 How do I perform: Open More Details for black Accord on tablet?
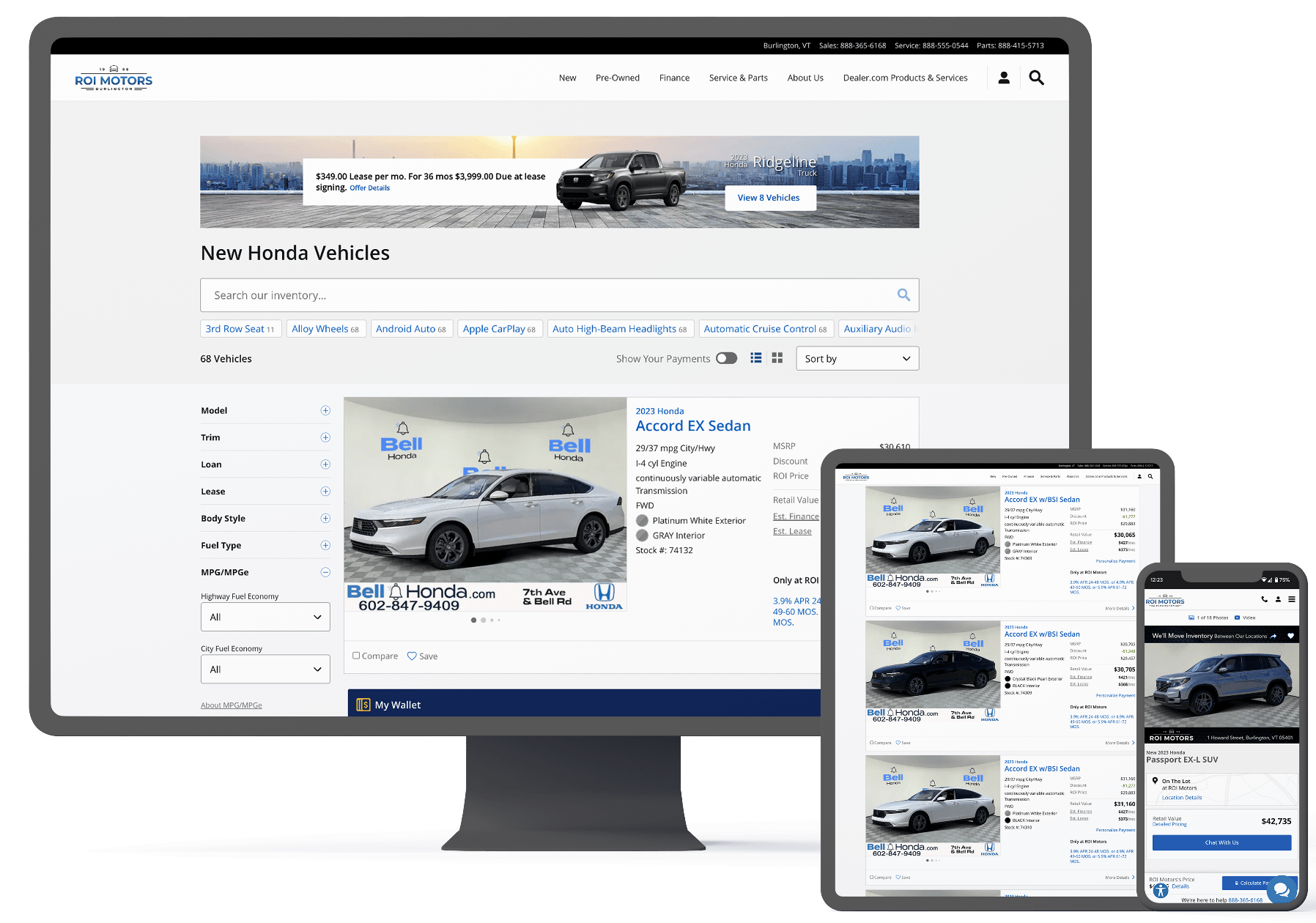pos(1120,743)
